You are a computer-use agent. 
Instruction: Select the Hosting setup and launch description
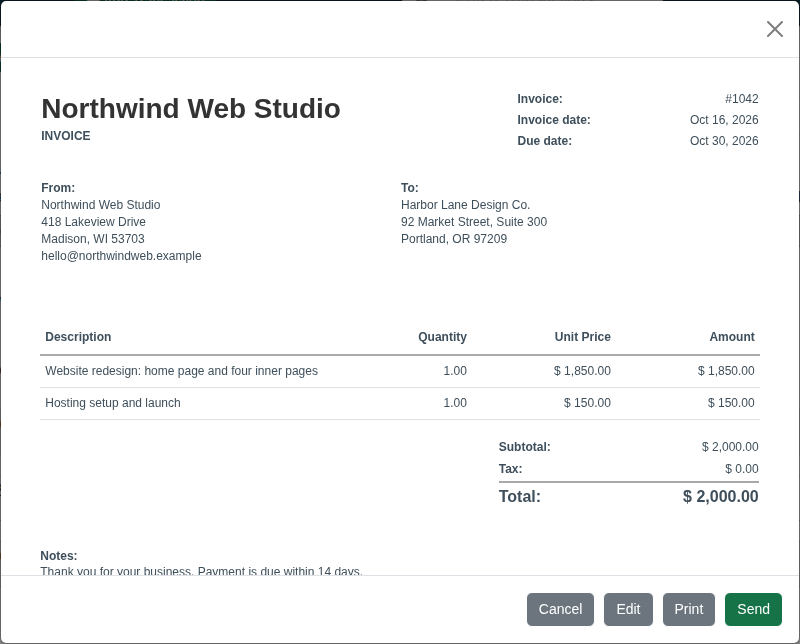(113, 403)
